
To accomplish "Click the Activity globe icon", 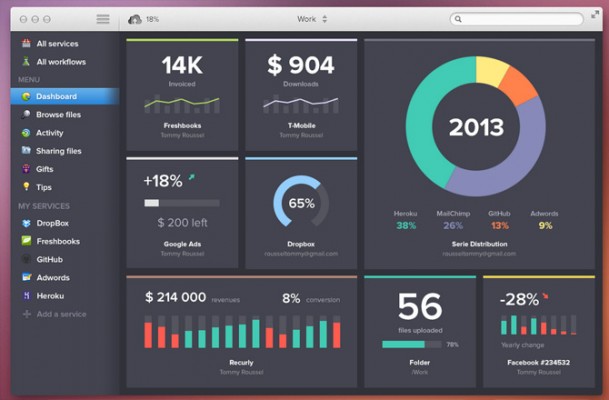I will 26,133.
